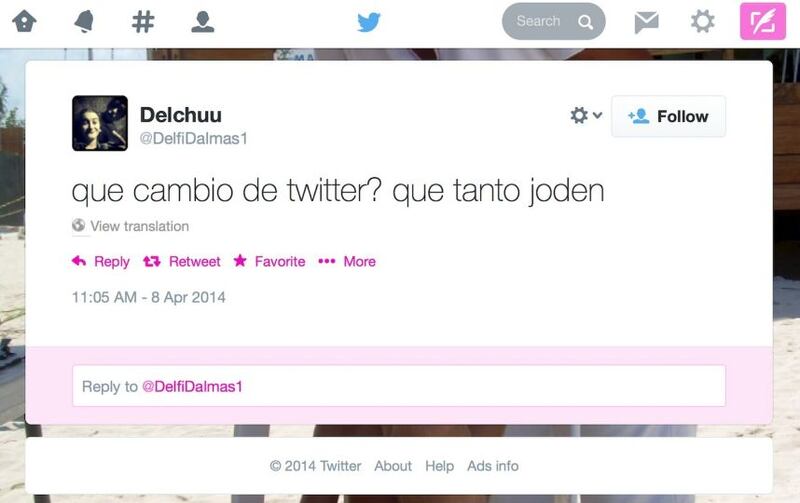Open direct messages envelope icon
Viewport: 800px width, 503px height.
pos(646,22)
